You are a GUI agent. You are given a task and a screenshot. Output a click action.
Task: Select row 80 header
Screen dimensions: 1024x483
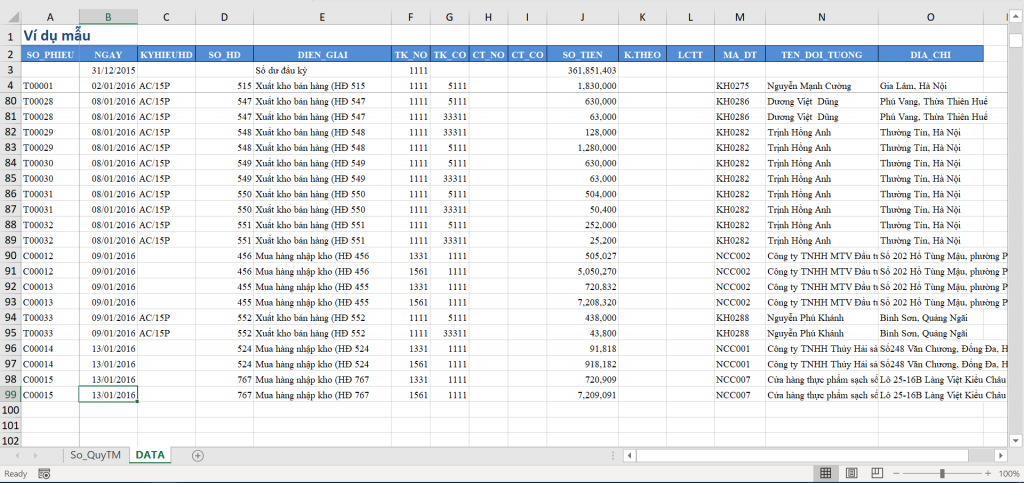point(10,101)
